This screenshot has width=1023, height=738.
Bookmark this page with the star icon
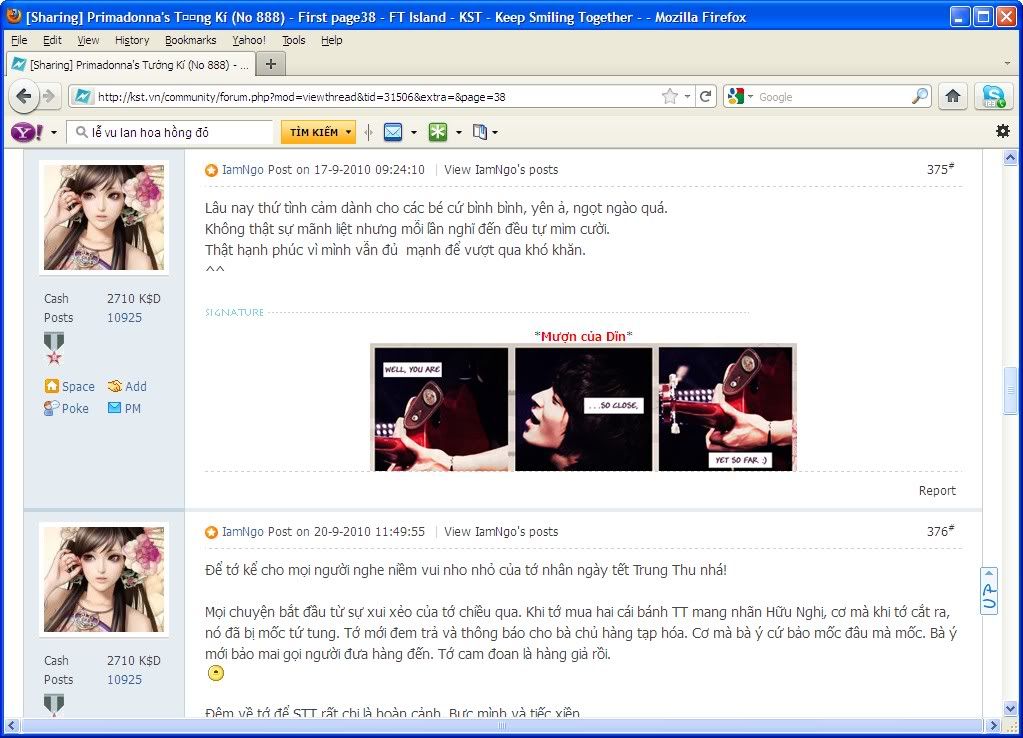(x=669, y=97)
